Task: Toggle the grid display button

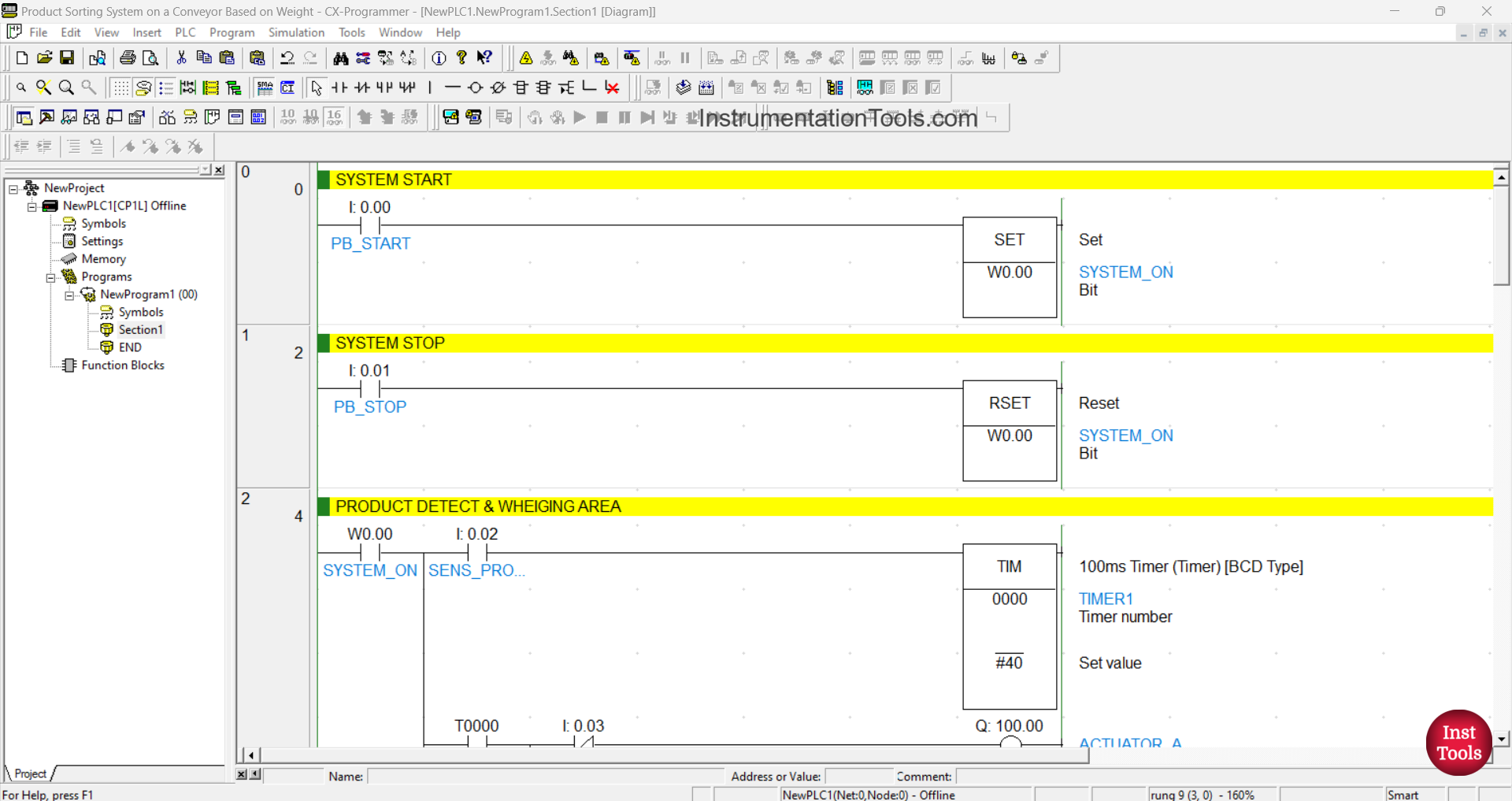Action: (120, 87)
